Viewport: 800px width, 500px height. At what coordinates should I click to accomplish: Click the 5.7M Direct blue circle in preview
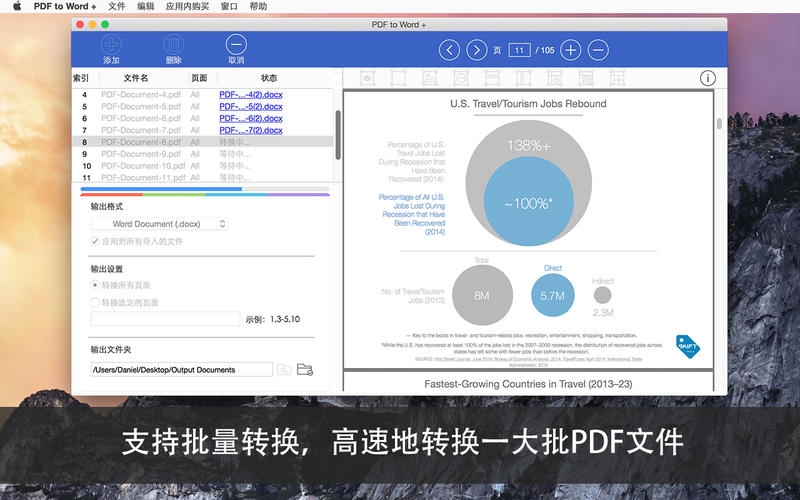pos(553,295)
